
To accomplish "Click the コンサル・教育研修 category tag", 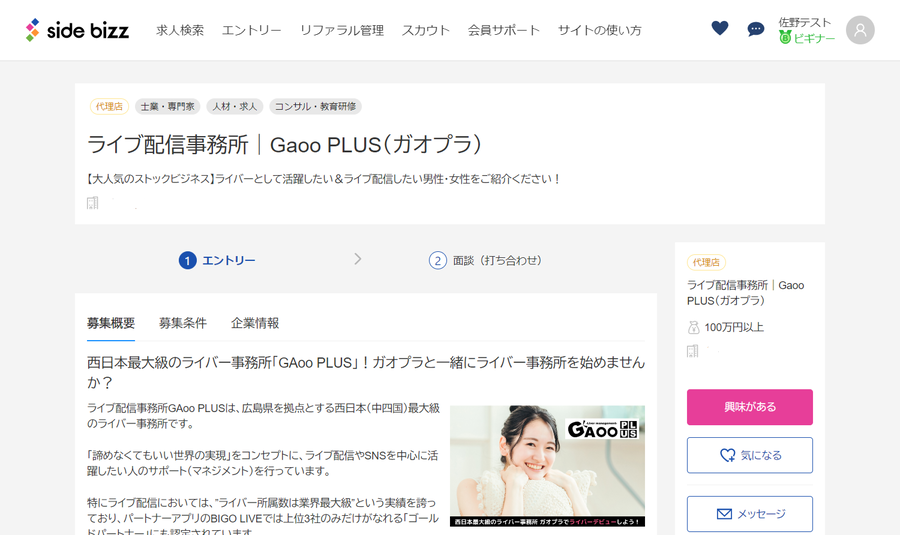I will (315, 106).
